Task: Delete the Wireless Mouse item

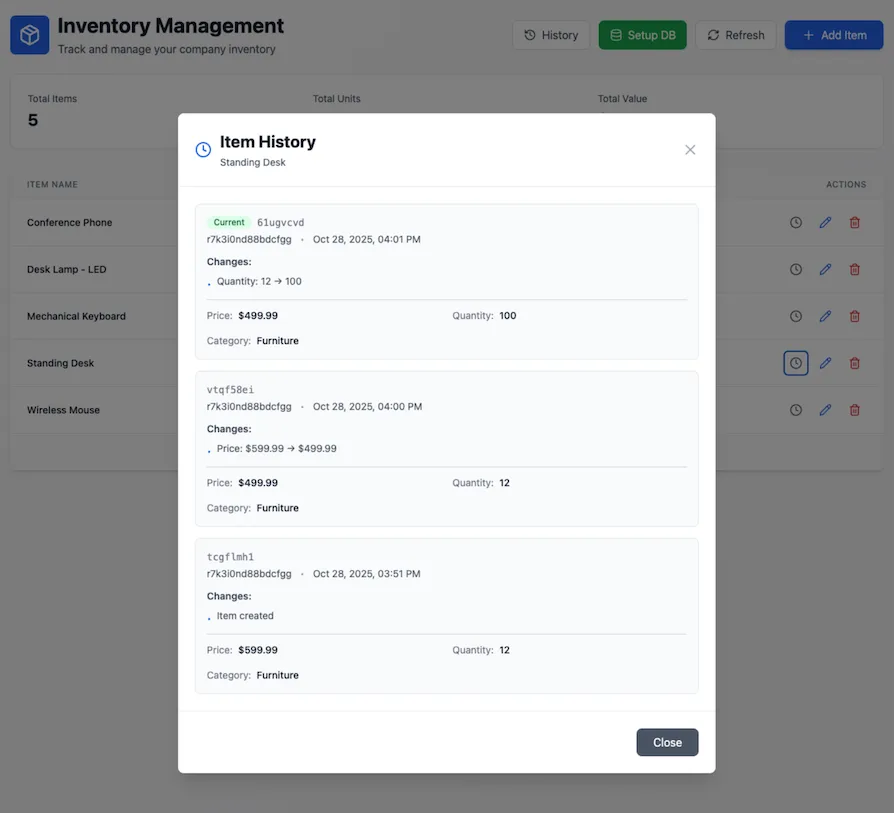Action: coord(854,410)
